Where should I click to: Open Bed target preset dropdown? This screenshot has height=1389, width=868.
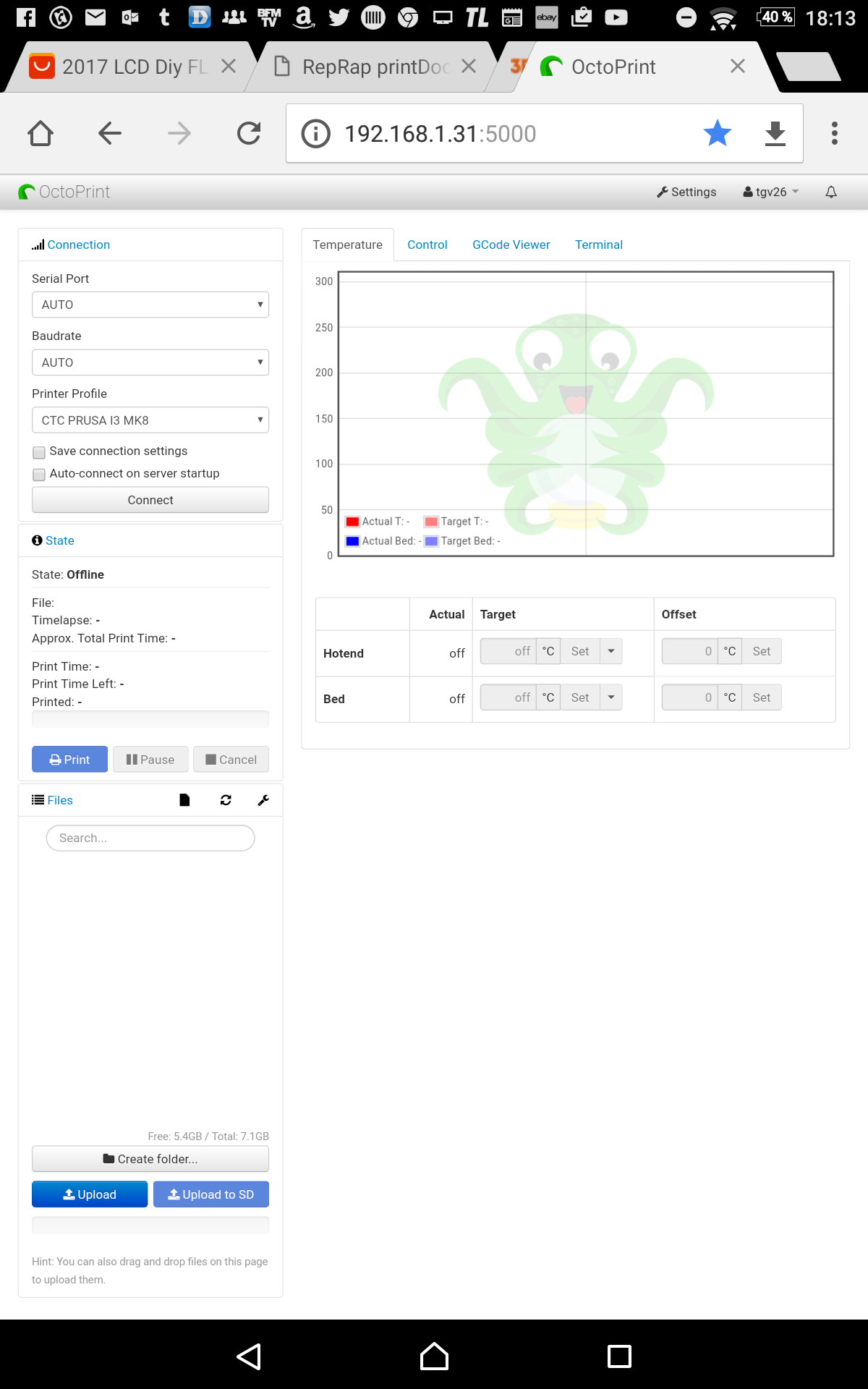click(x=611, y=697)
